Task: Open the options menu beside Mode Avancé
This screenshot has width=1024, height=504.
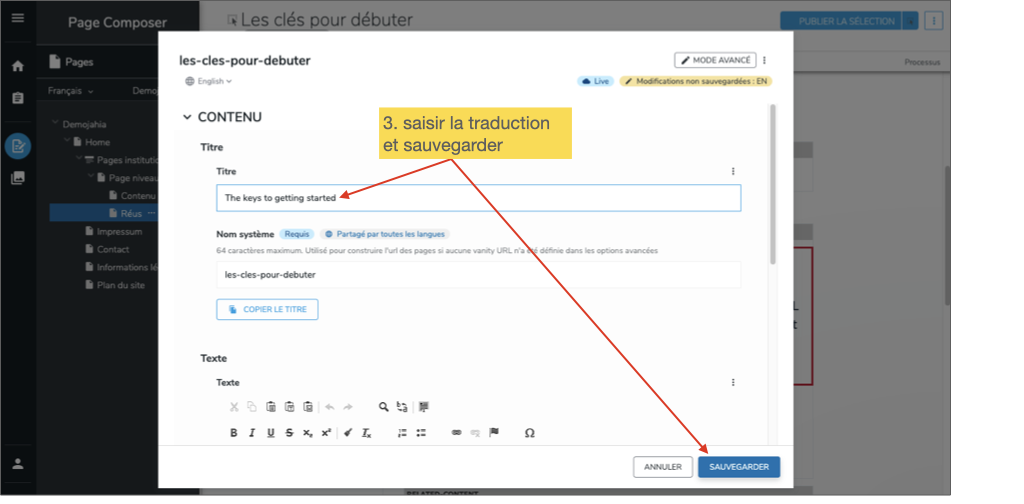Action: (x=764, y=60)
